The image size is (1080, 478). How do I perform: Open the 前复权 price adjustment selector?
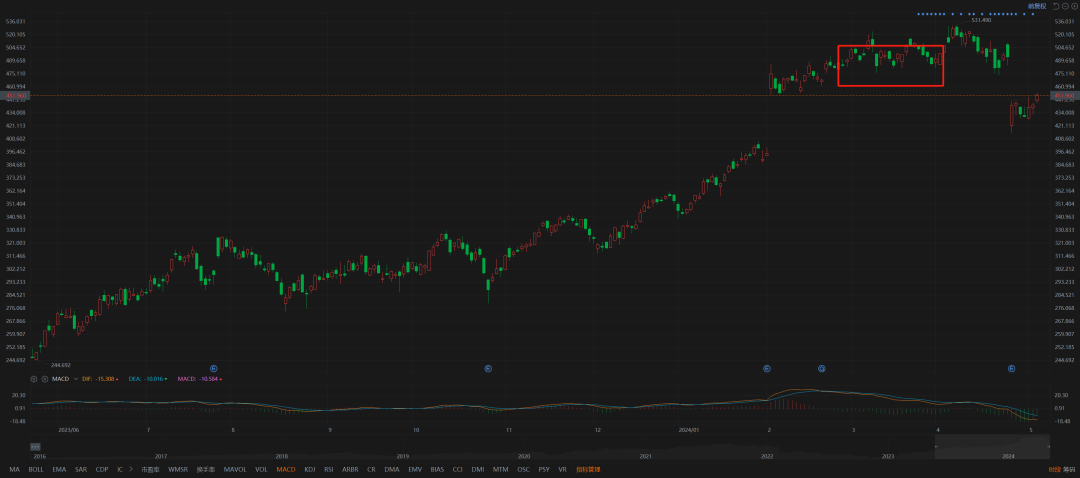tap(1035, 6)
